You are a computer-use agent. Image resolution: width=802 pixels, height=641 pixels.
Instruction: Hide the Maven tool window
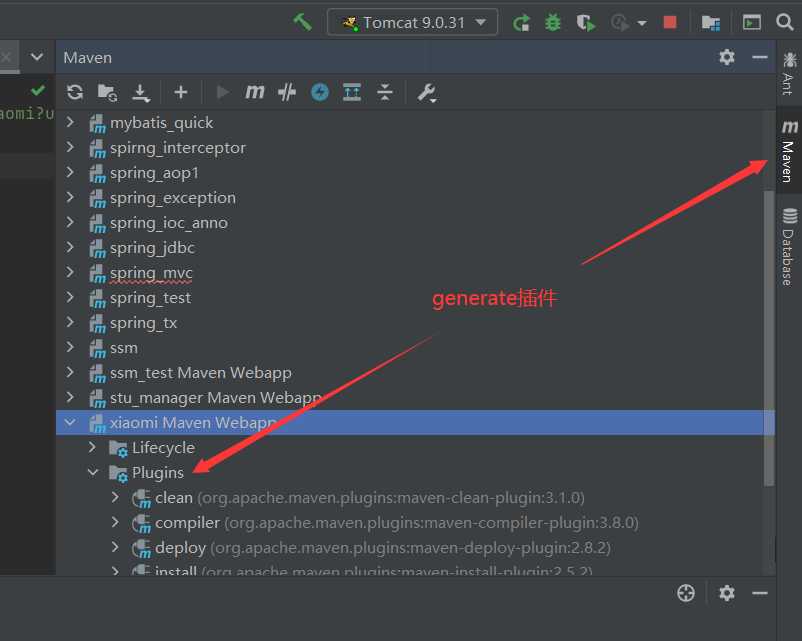click(760, 57)
